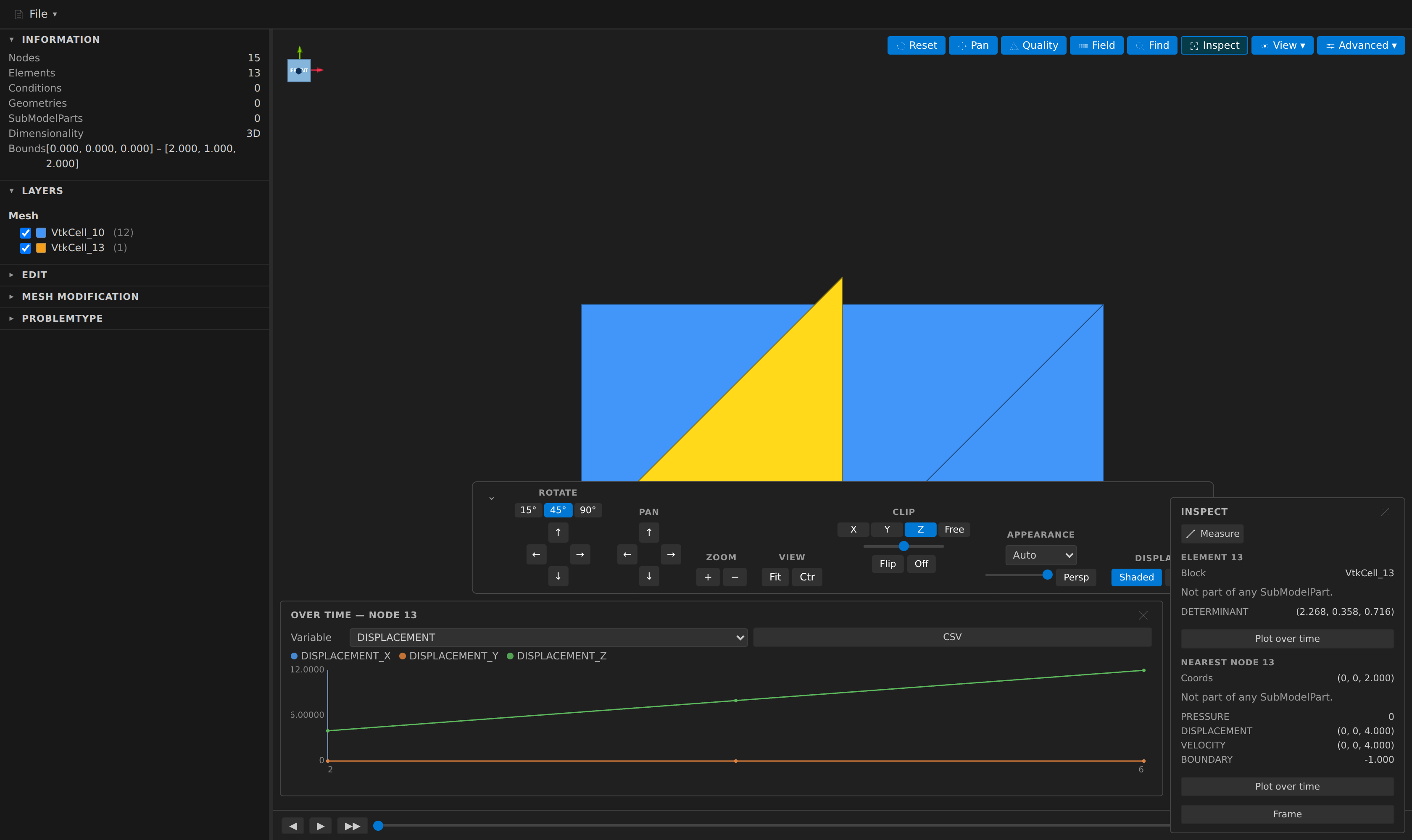Toggle DISPLACEMENT_X legend entry
This screenshot has height=840, width=1412.
(340, 656)
